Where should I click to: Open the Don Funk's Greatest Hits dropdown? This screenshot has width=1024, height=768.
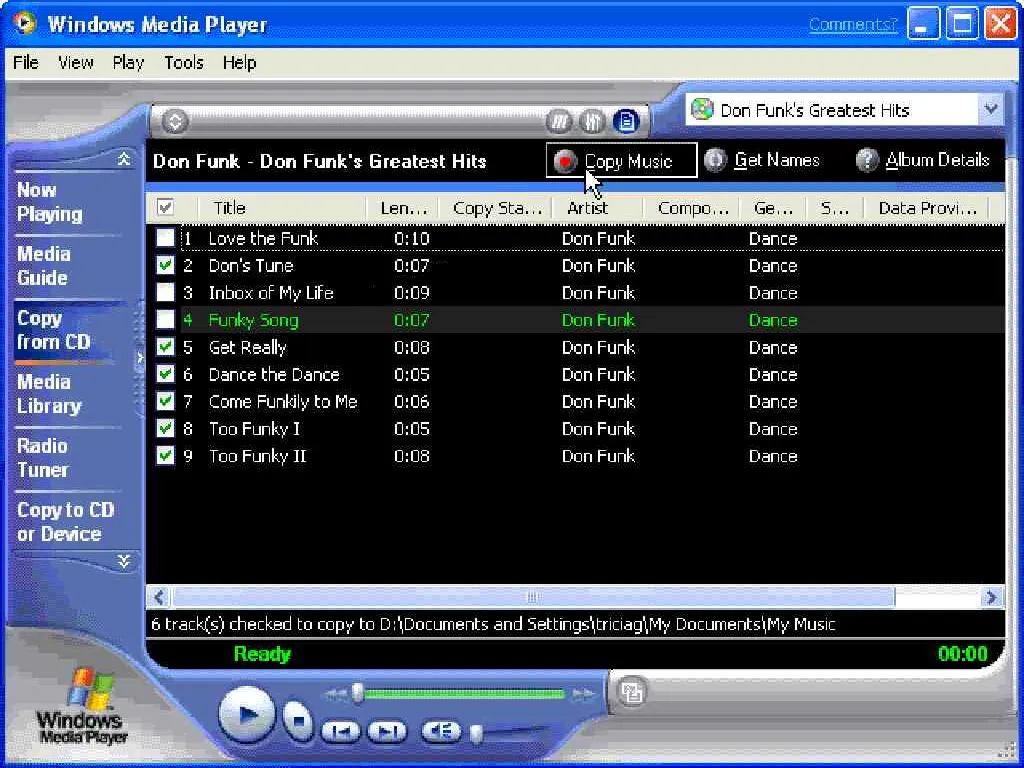[991, 108]
